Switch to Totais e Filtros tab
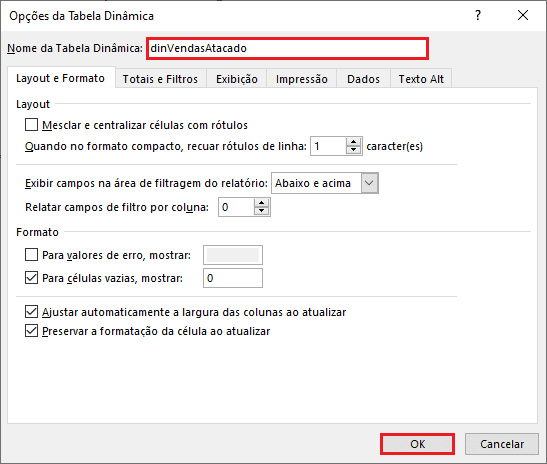Screen dimensions: 547x464 point(160,79)
